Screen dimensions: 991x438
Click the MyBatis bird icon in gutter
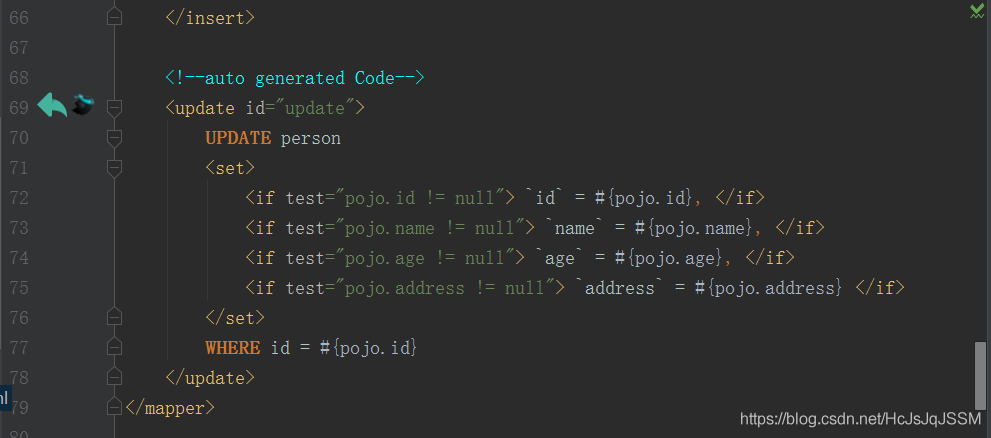[83, 104]
